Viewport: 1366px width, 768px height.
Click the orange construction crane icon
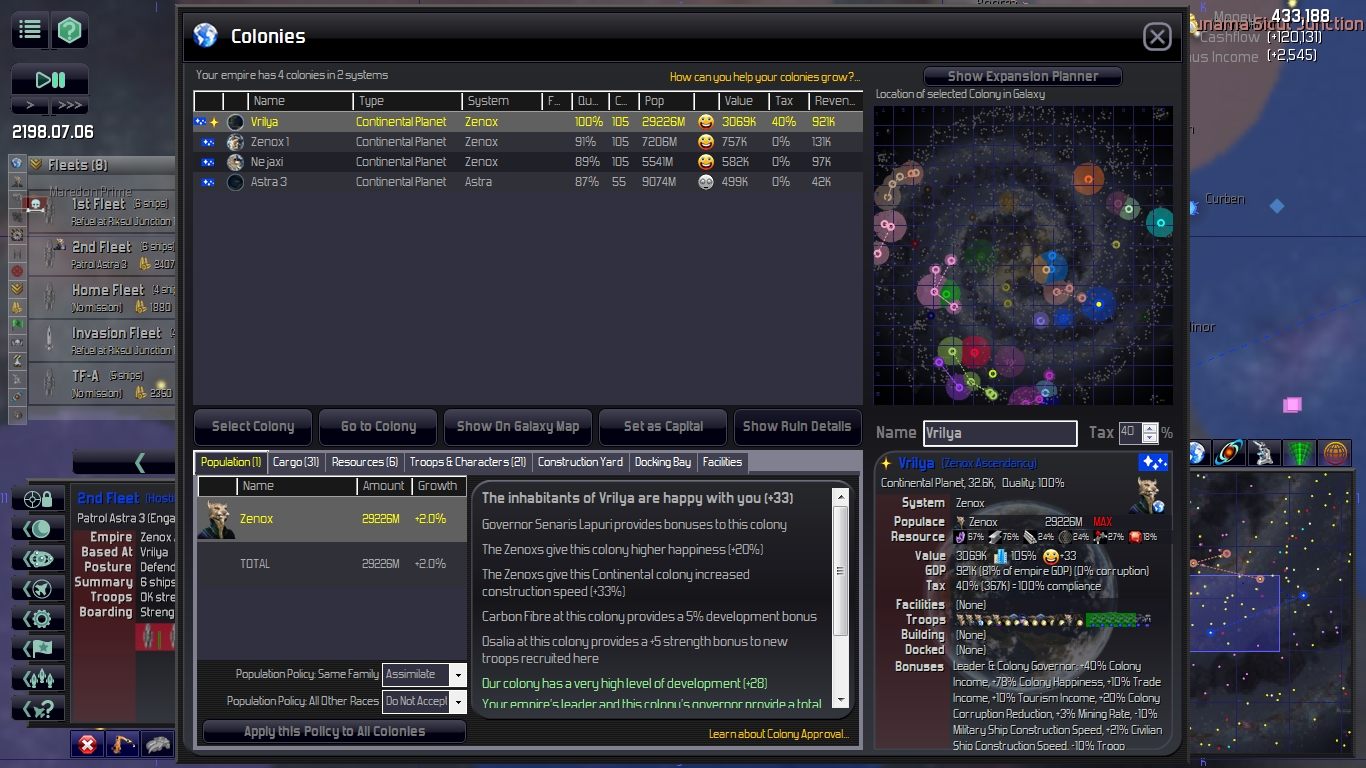123,744
